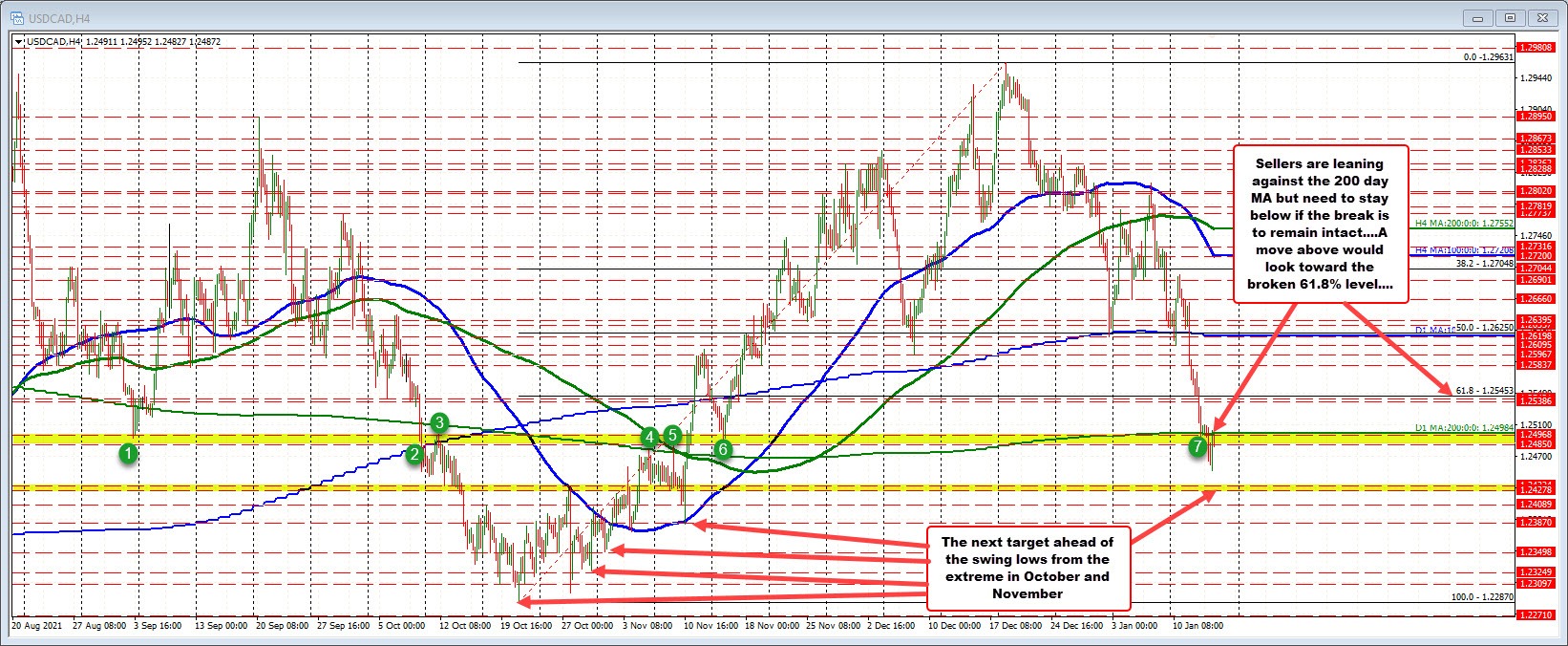Click the 3 Jan 00:00 time axis label
Image resolution: width=1568 pixels, height=646 pixels.
(1135, 626)
